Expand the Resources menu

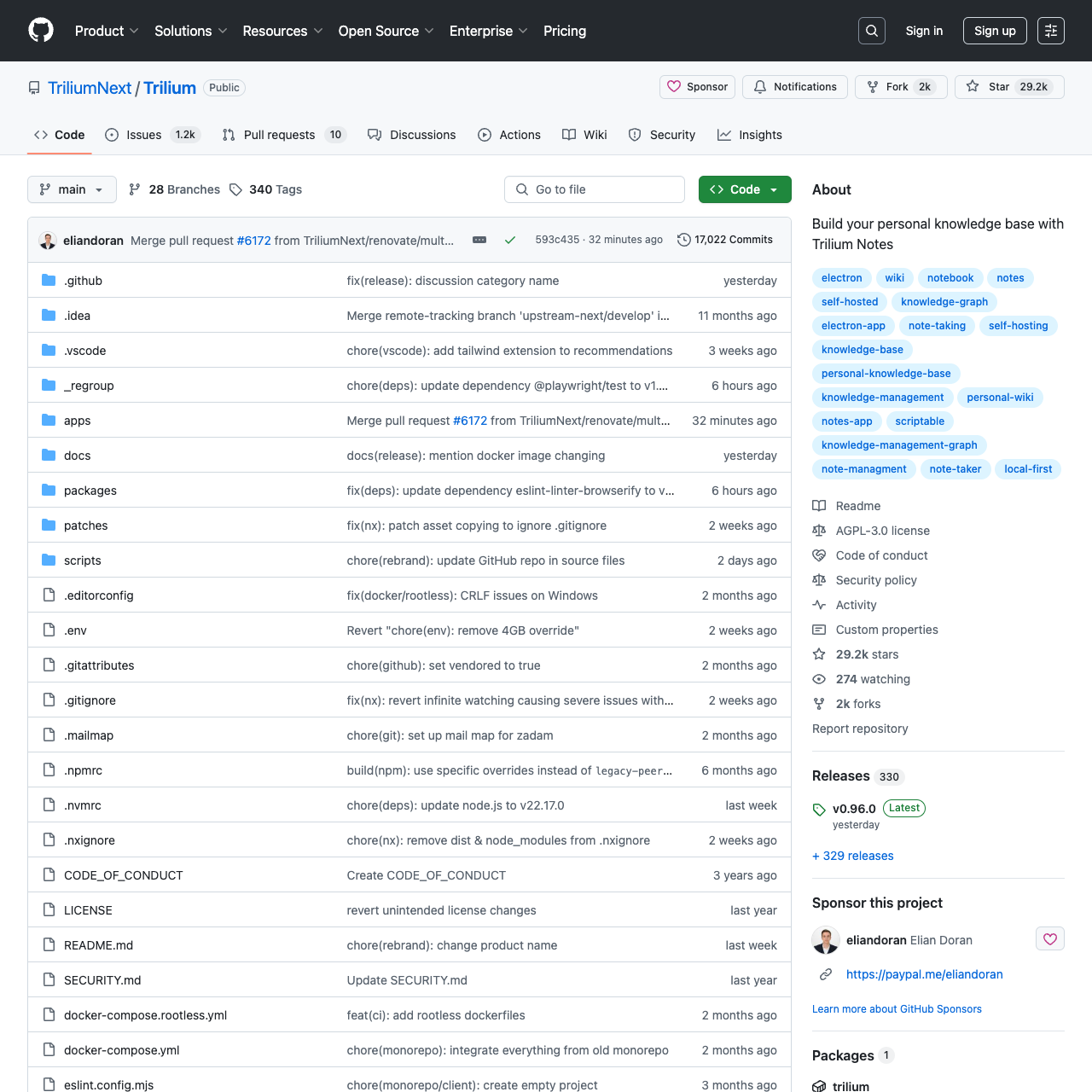[282, 31]
